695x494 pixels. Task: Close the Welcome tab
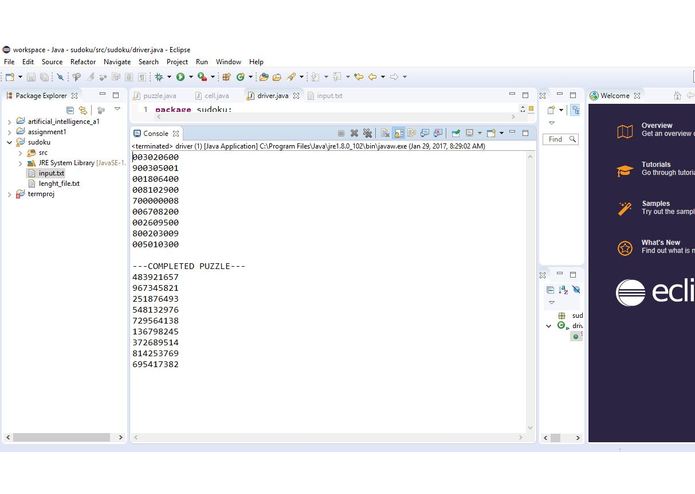(637, 96)
